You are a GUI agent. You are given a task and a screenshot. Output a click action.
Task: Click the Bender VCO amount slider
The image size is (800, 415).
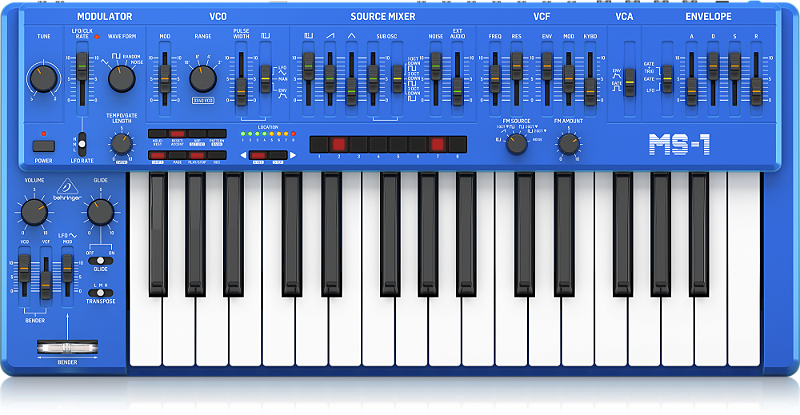coord(24,268)
